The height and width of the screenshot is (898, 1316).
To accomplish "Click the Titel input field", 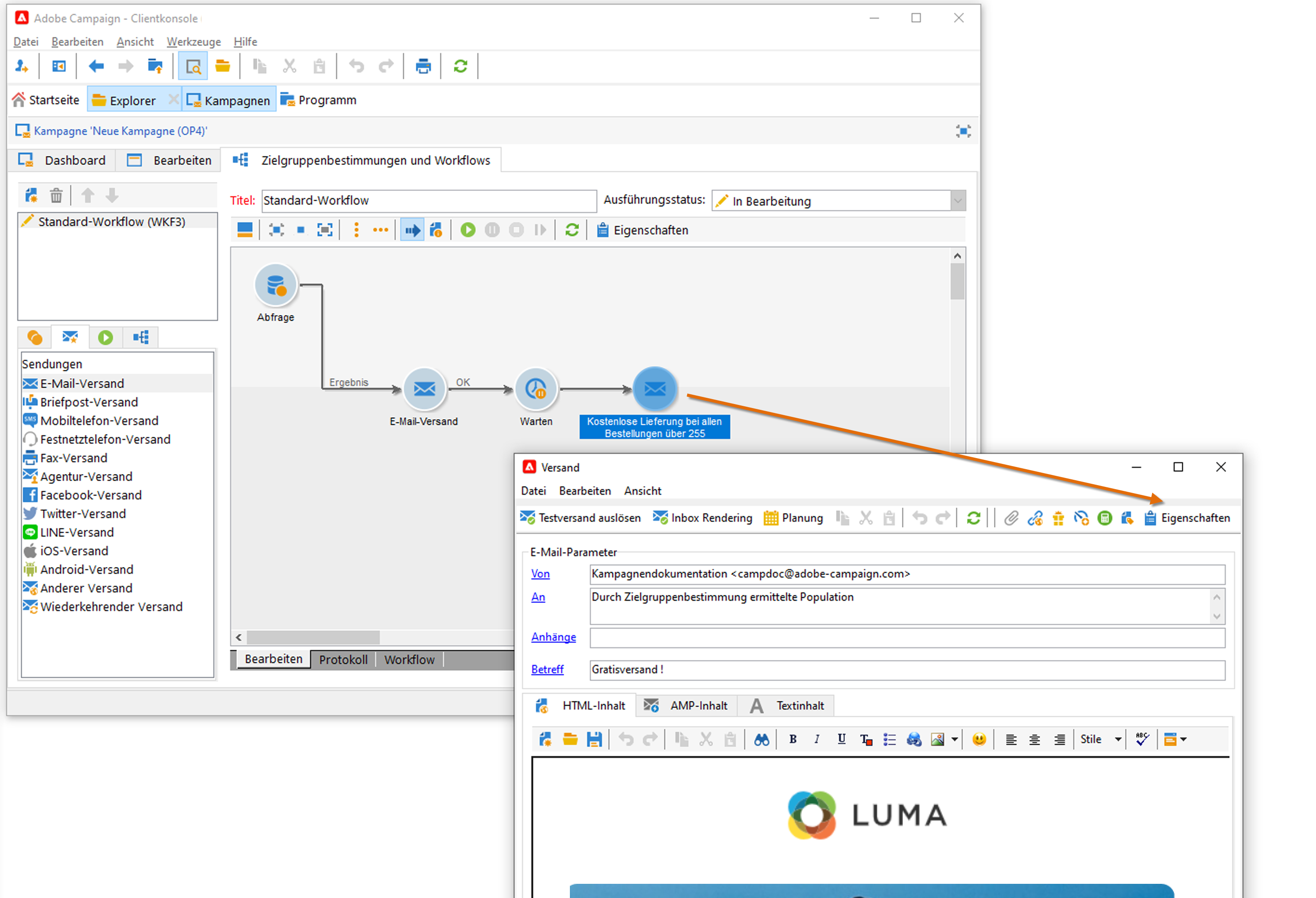I will (429, 201).
